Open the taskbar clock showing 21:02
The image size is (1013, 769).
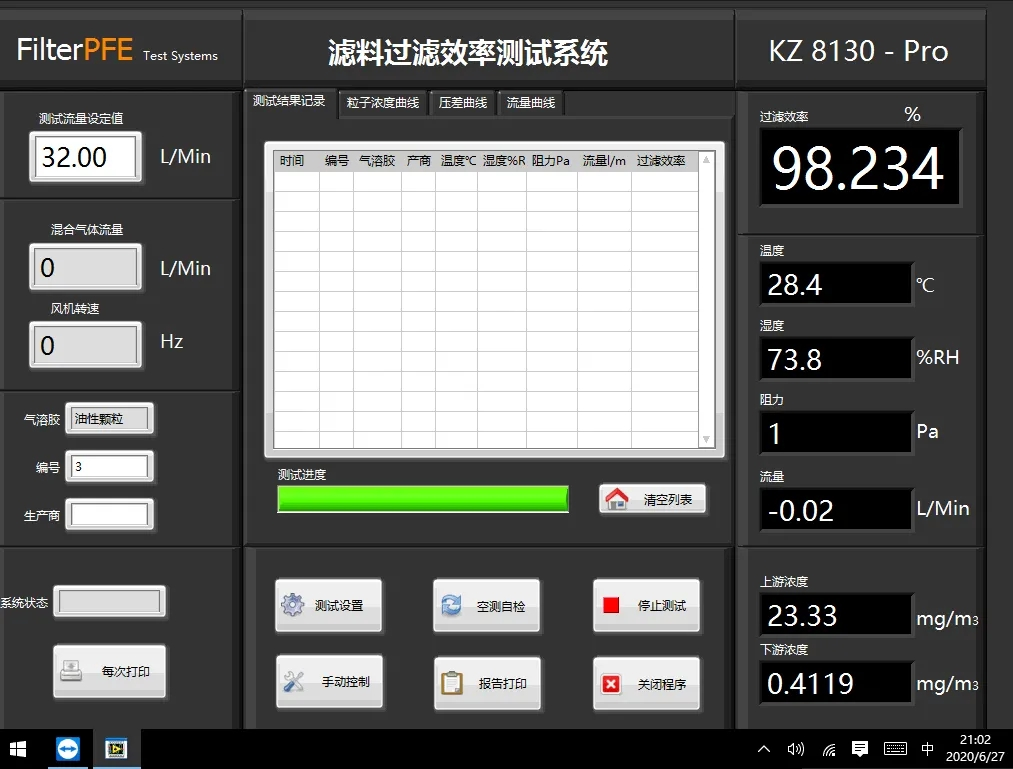tap(975, 748)
